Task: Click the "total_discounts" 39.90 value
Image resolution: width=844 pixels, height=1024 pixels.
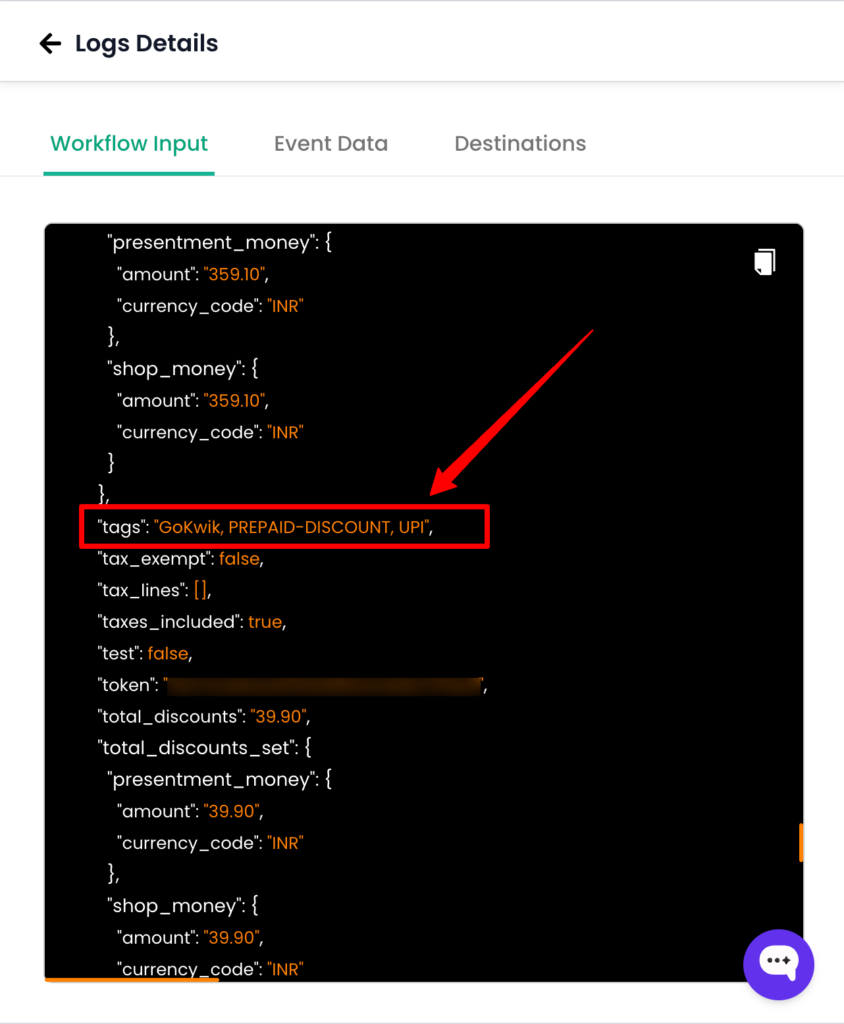Action: pos(279,717)
